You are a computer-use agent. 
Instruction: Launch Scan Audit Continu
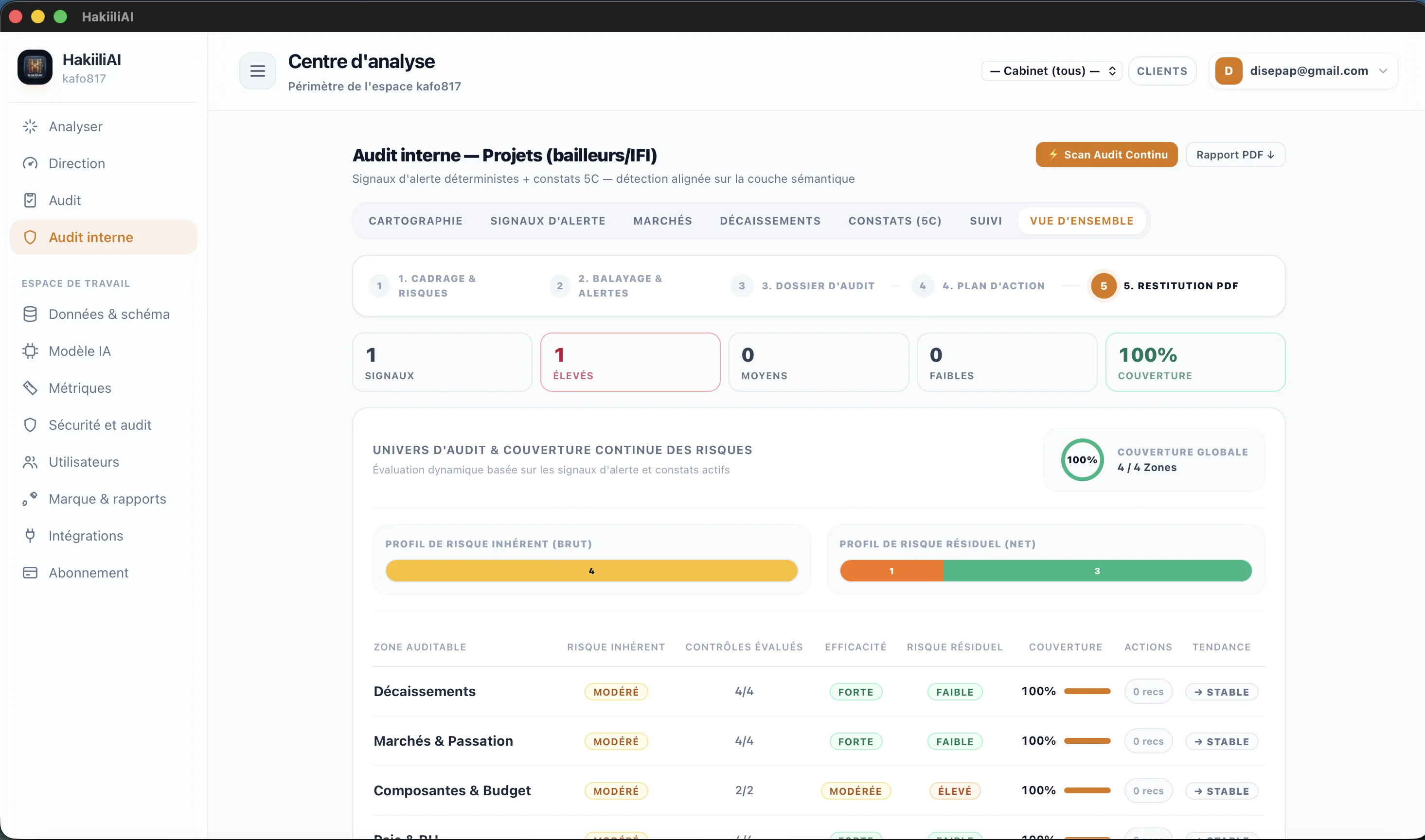coord(1106,155)
